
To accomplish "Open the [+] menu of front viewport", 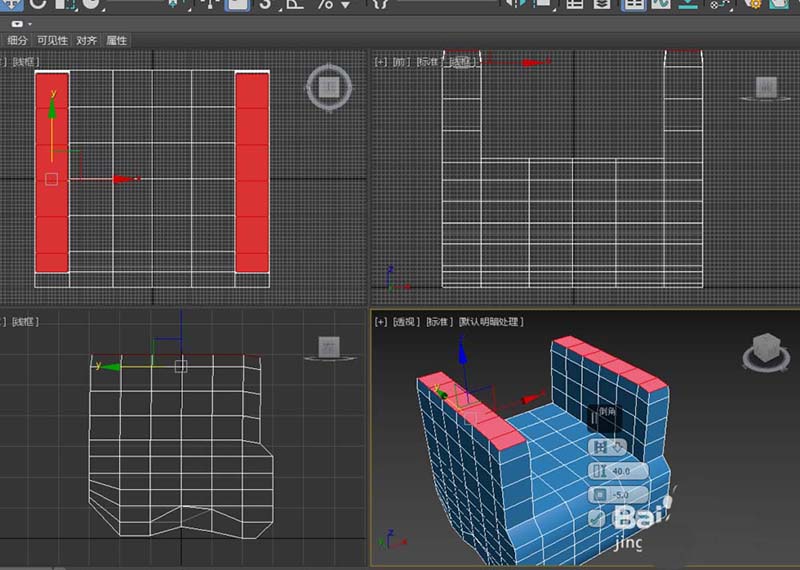I will click(x=381, y=62).
